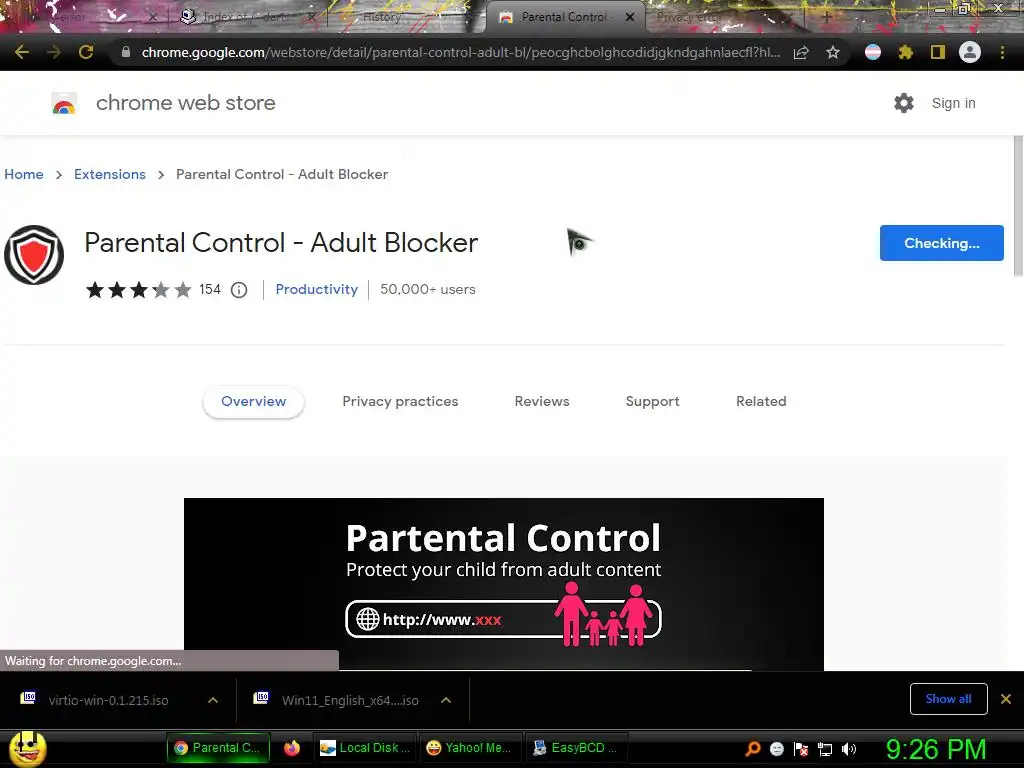Screen dimensions: 1024x768
Task: Click Sign in
Action: (953, 103)
